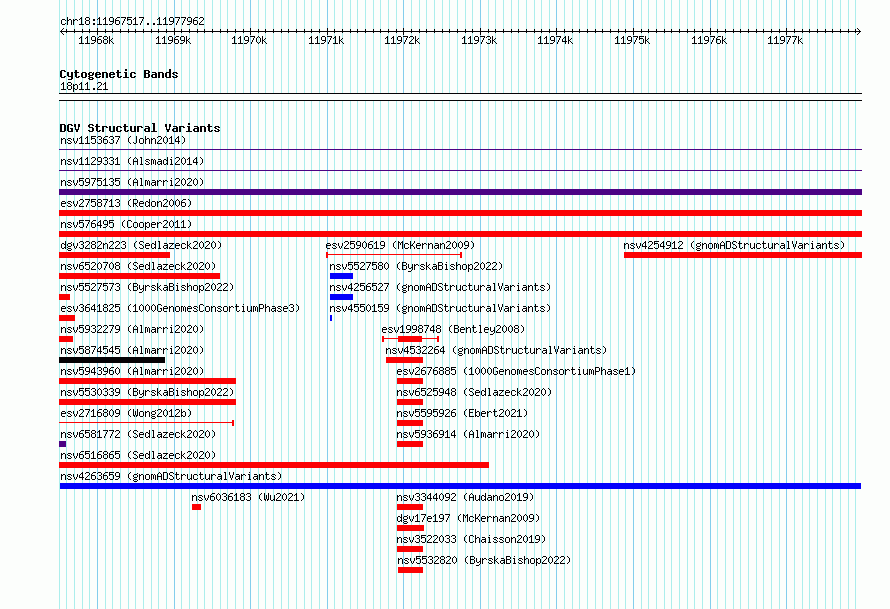Click the blue bar under nsv4256527
Image resolution: width=890 pixels, height=609 pixels.
341,297
